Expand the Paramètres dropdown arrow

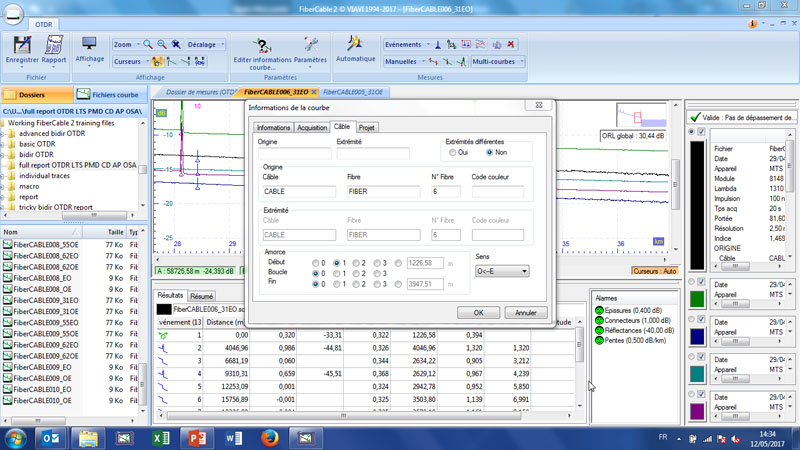(x=310, y=67)
